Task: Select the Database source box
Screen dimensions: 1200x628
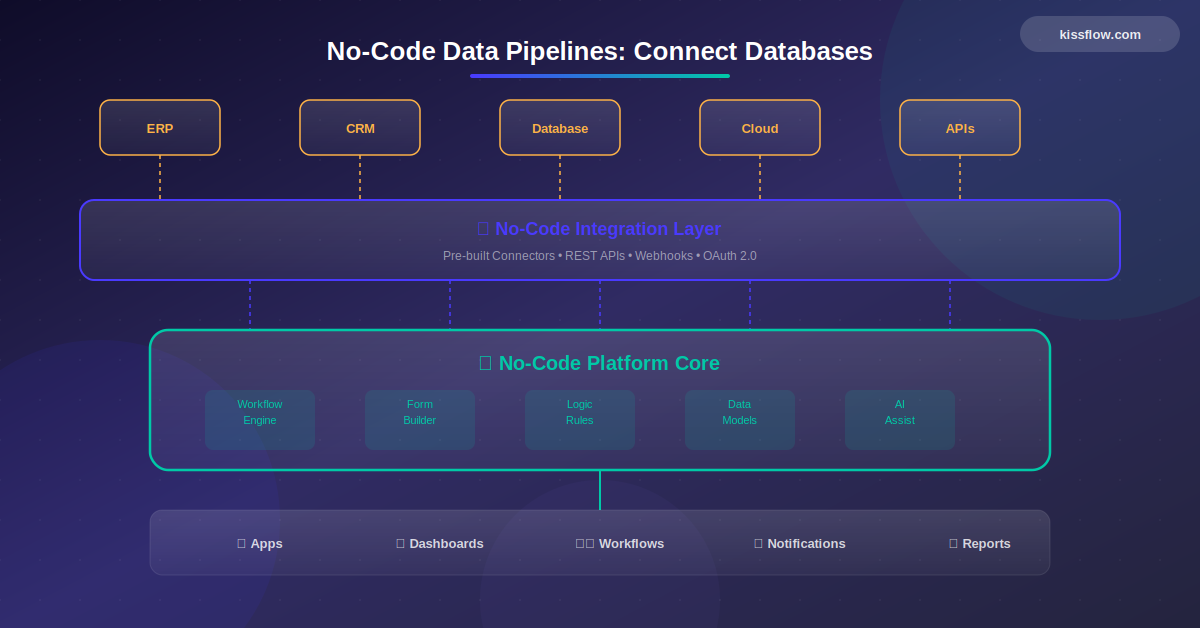Action: pyautogui.click(x=560, y=128)
